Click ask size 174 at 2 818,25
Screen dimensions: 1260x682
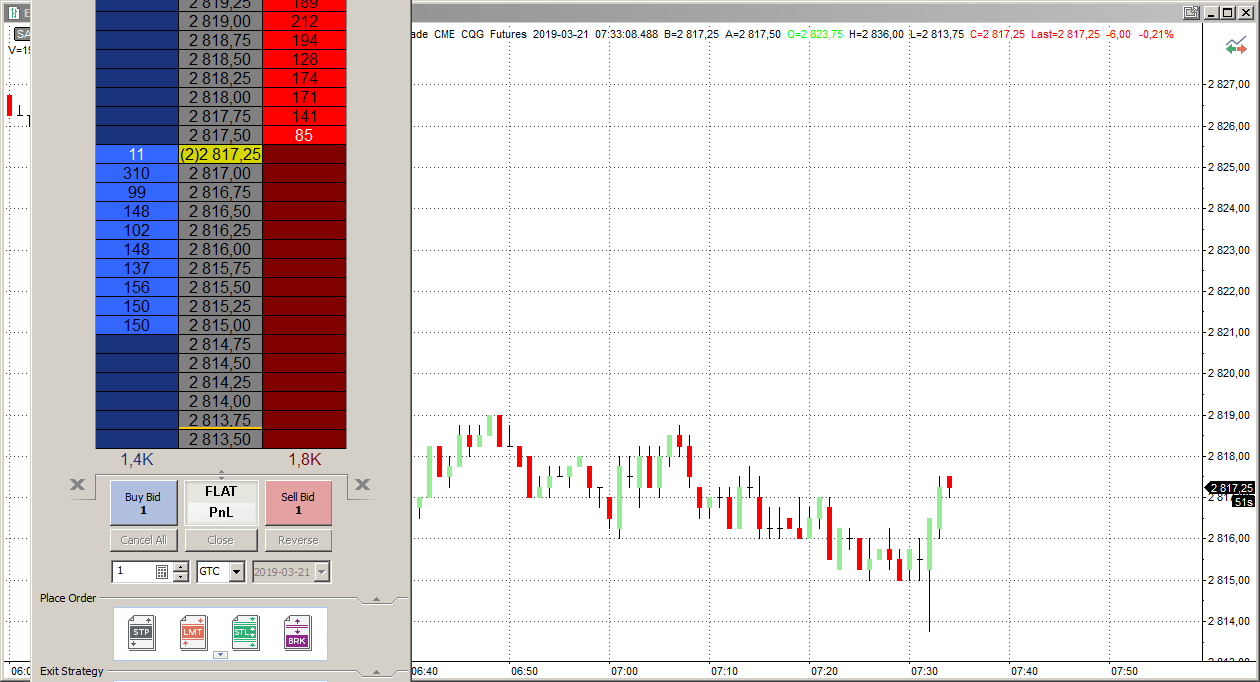point(305,79)
